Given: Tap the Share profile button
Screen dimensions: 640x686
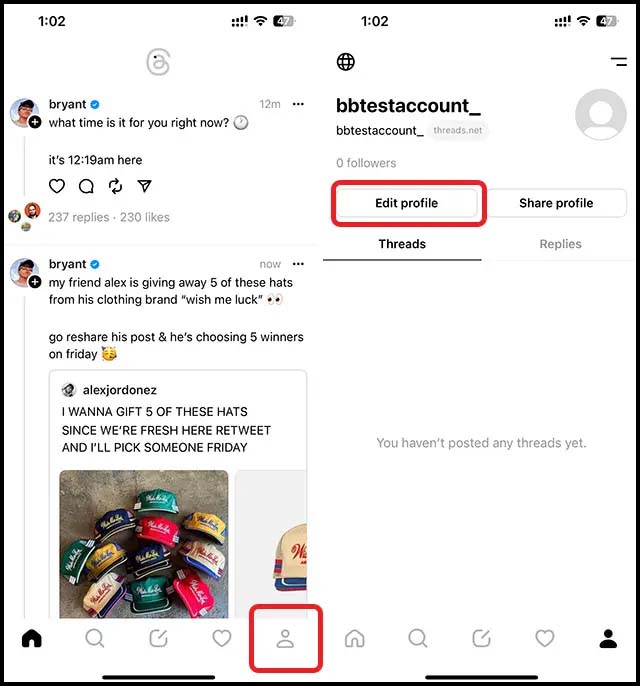Looking at the screenshot, I should pyautogui.click(x=556, y=203).
